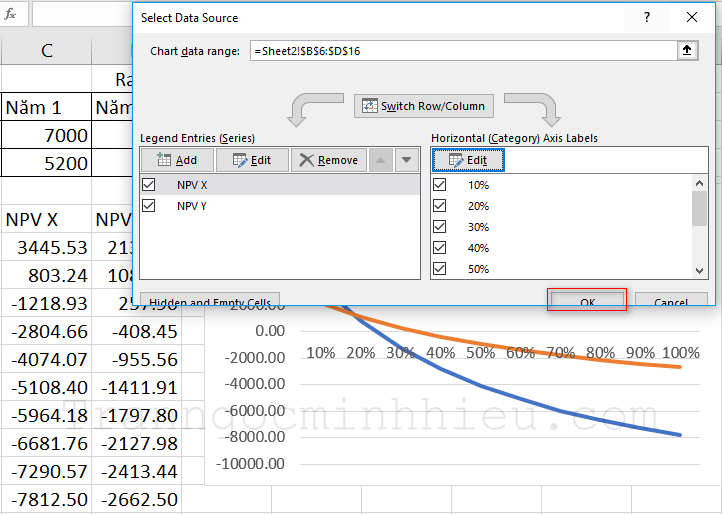Screen dimensions: 722x514
Task: Click in the Chart data range field
Action: pyautogui.click(x=460, y=51)
